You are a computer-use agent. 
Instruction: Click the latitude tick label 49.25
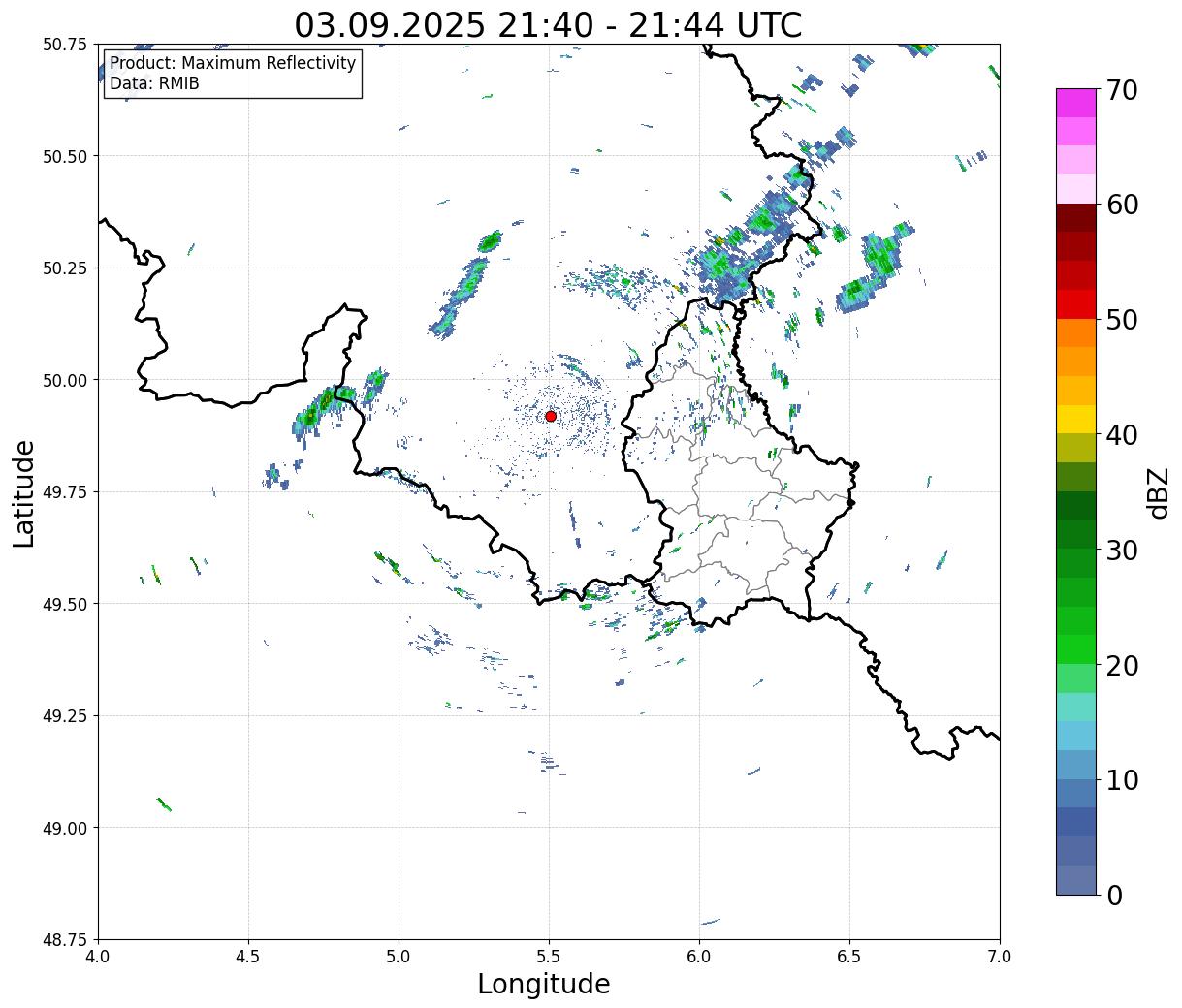click(64, 716)
